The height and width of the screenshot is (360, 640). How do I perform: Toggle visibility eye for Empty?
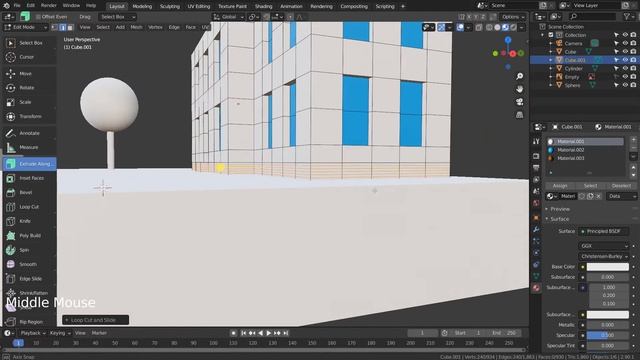(624, 77)
